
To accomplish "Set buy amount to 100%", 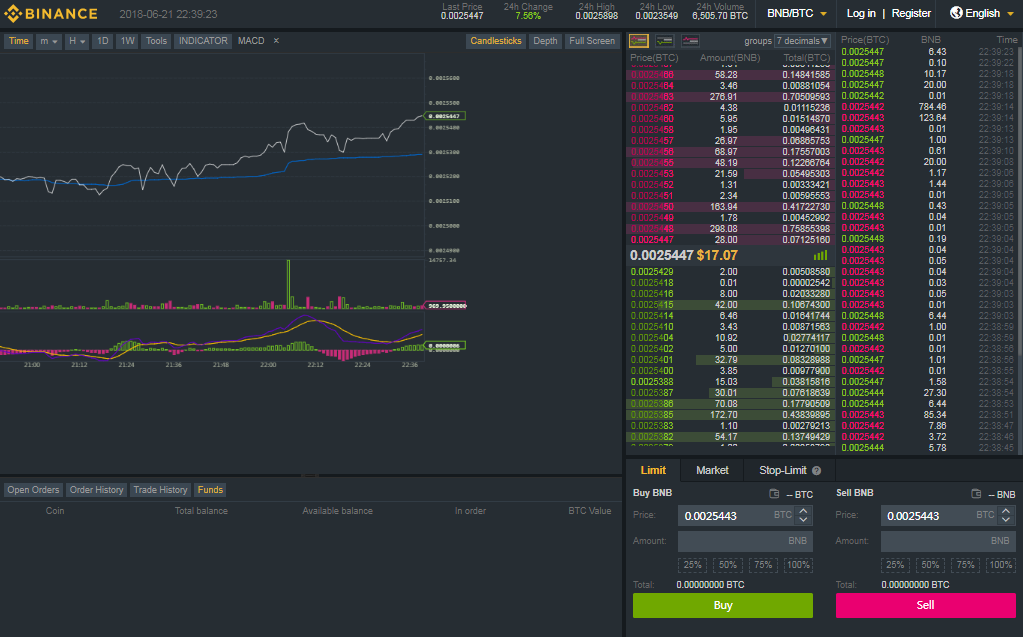I will coord(798,565).
